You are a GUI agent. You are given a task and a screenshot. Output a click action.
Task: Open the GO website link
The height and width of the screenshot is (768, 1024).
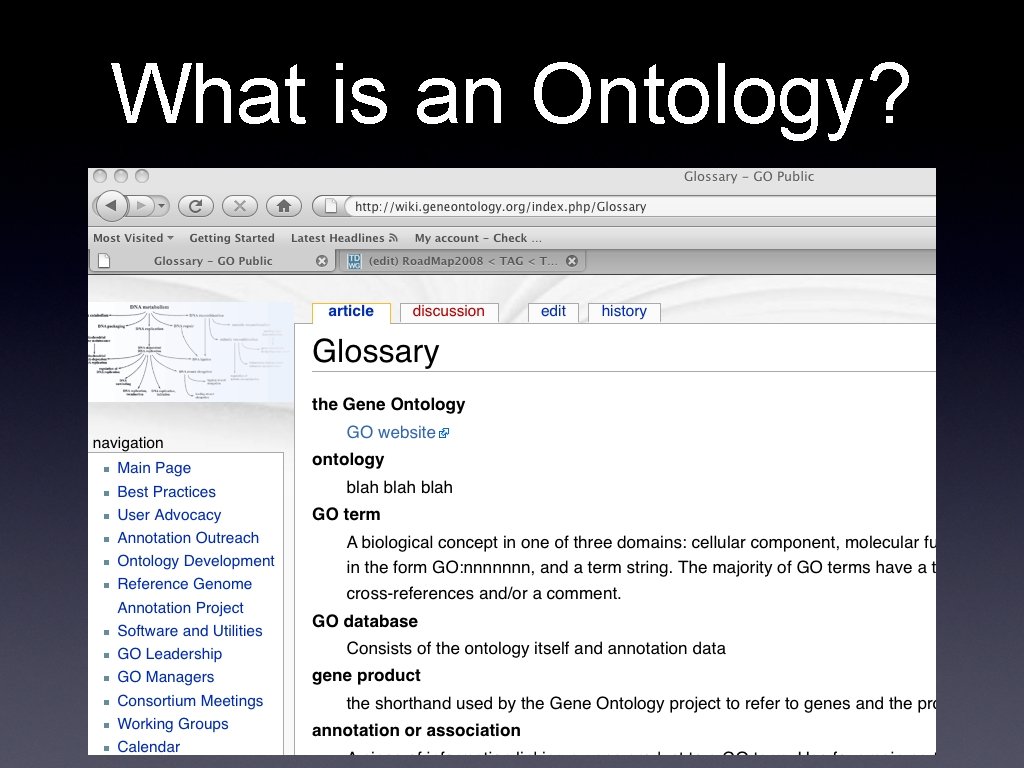point(388,431)
